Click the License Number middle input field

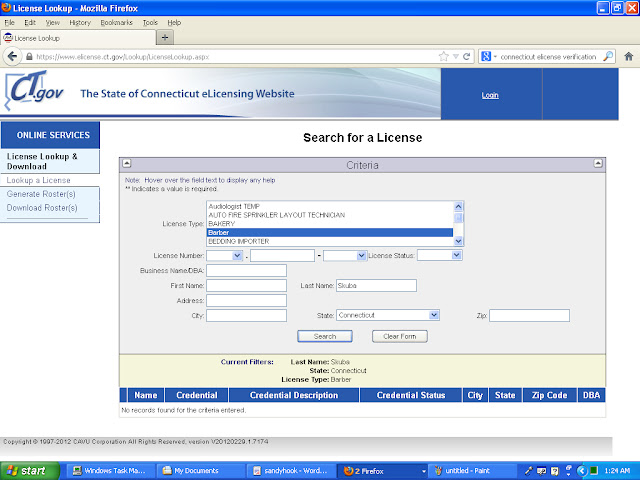click(x=282, y=256)
